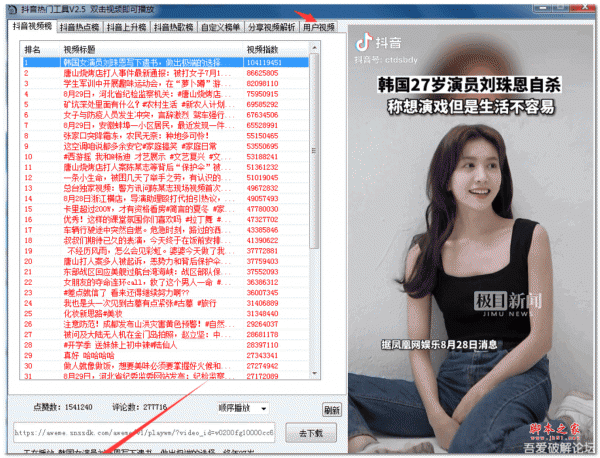Go to the 自定义榜单 tab

coord(220,27)
